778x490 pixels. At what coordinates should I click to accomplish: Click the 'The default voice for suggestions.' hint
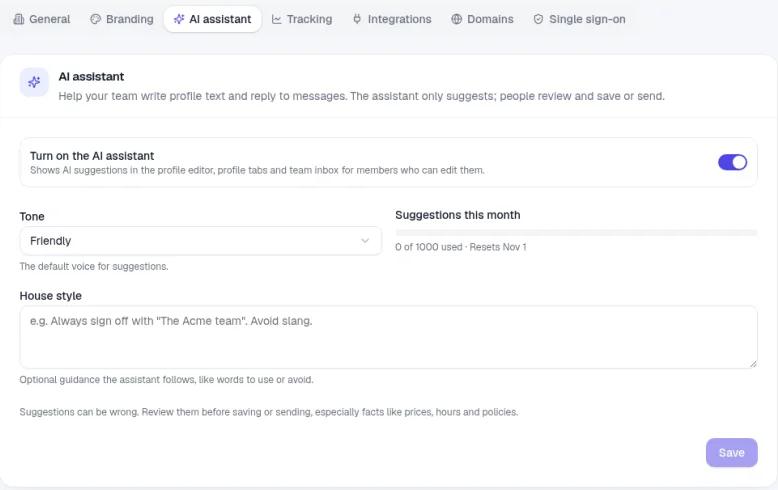coord(94,267)
